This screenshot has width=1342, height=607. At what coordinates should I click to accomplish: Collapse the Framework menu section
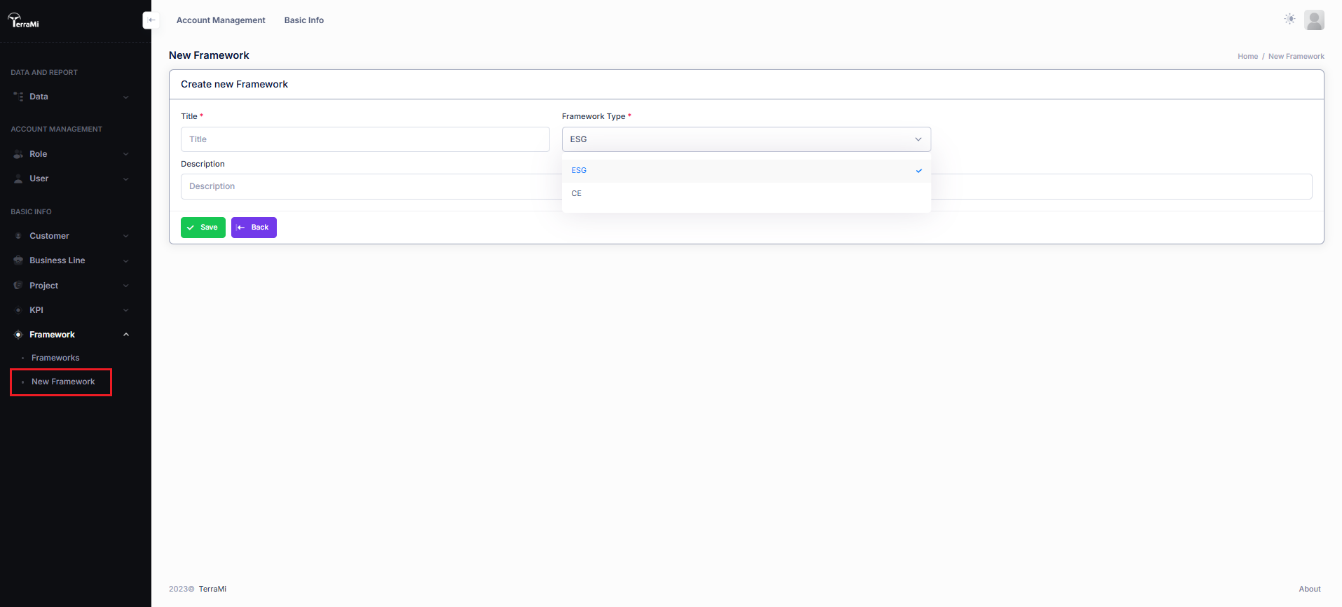click(125, 335)
